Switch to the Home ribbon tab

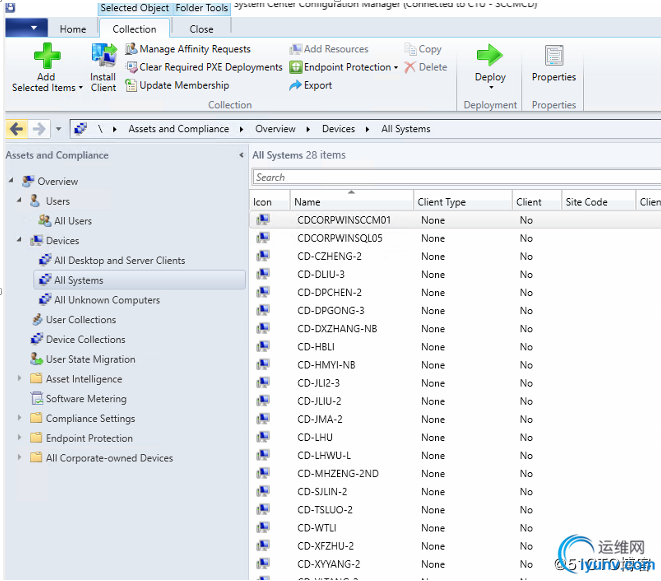tap(73, 29)
